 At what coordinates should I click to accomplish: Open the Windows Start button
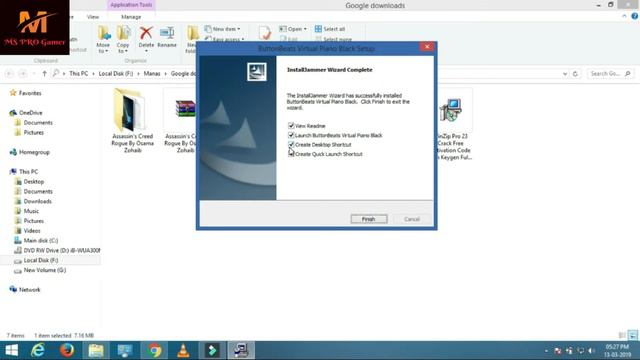[11, 350]
